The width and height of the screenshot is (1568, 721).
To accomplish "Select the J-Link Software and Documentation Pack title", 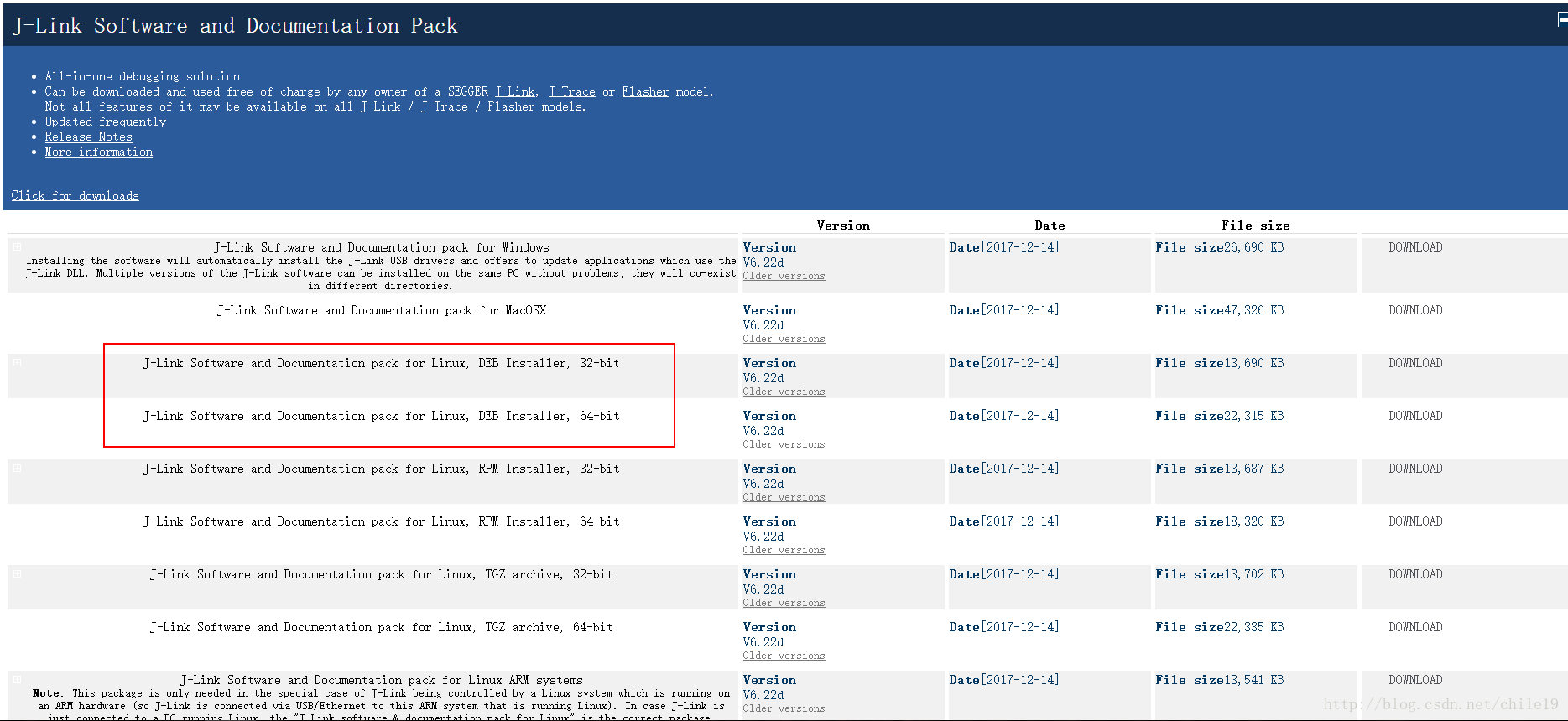I will 235,26.
